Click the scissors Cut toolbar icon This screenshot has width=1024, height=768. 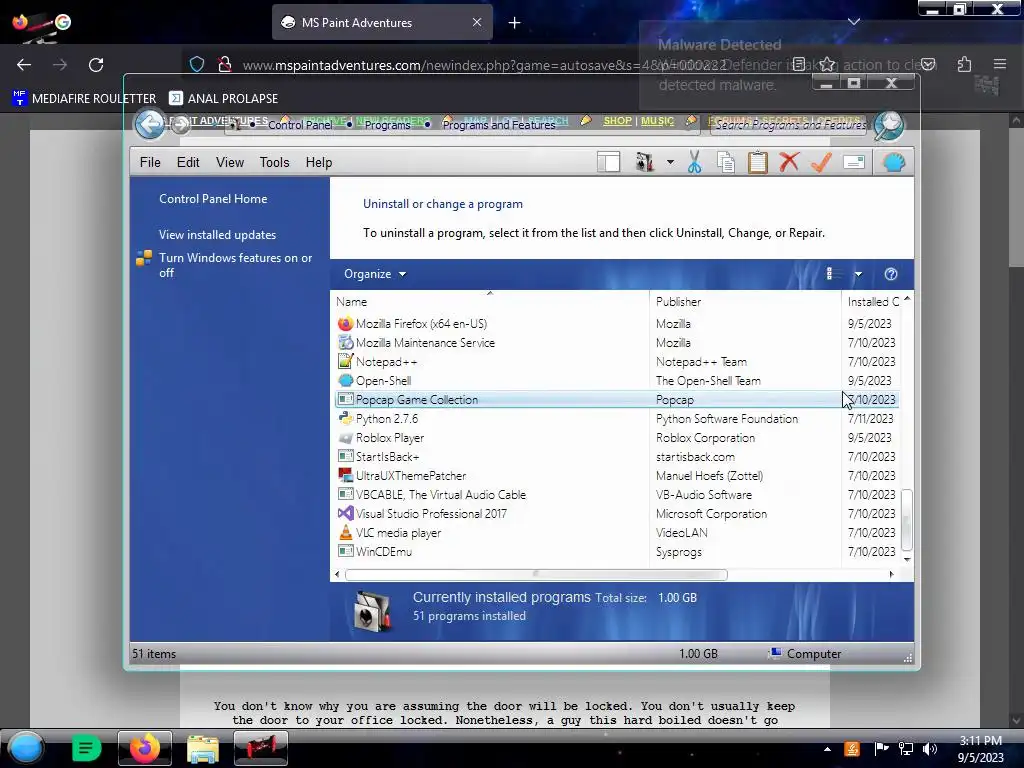click(694, 162)
